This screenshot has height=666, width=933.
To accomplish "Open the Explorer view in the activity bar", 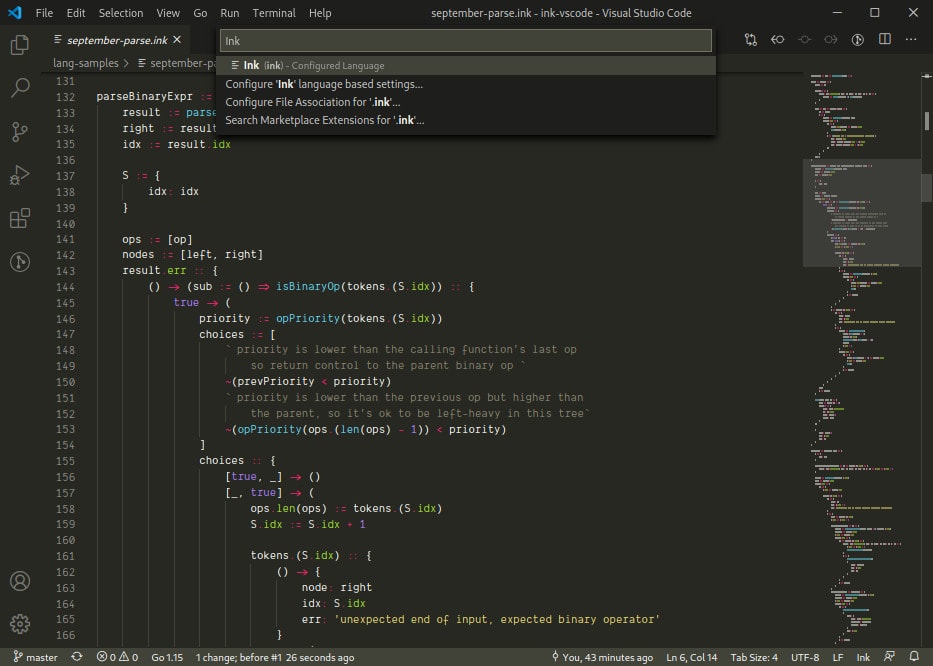I will tap(20, 45).
